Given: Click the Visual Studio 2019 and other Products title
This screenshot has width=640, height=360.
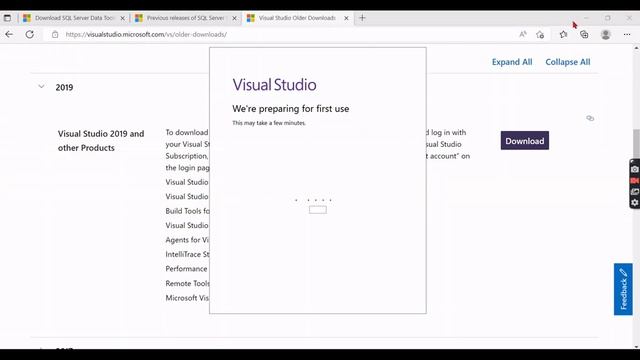Looking at the screenshot, I should 101,141.
